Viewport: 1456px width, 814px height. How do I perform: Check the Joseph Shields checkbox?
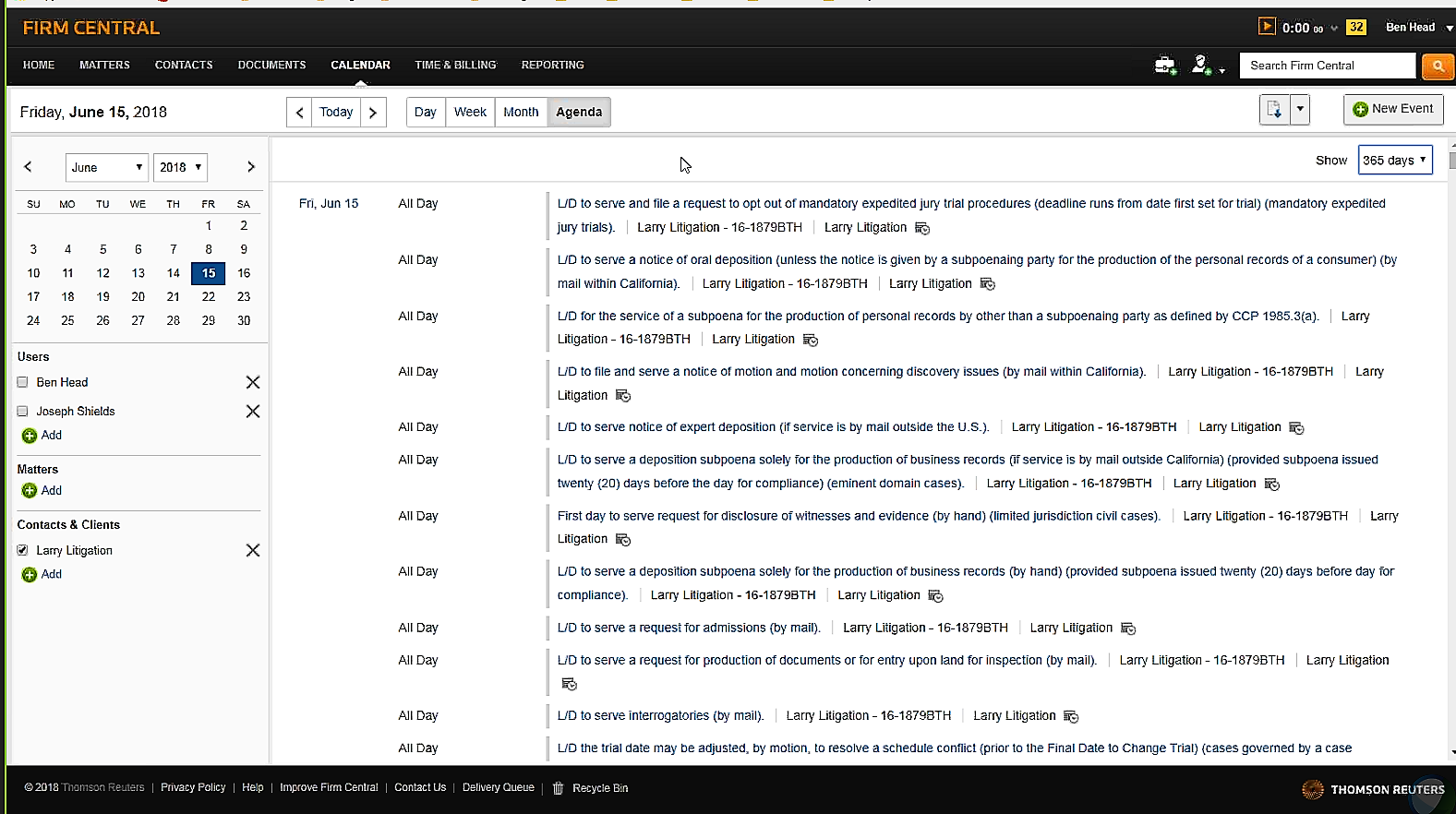(x=23, y=412)
